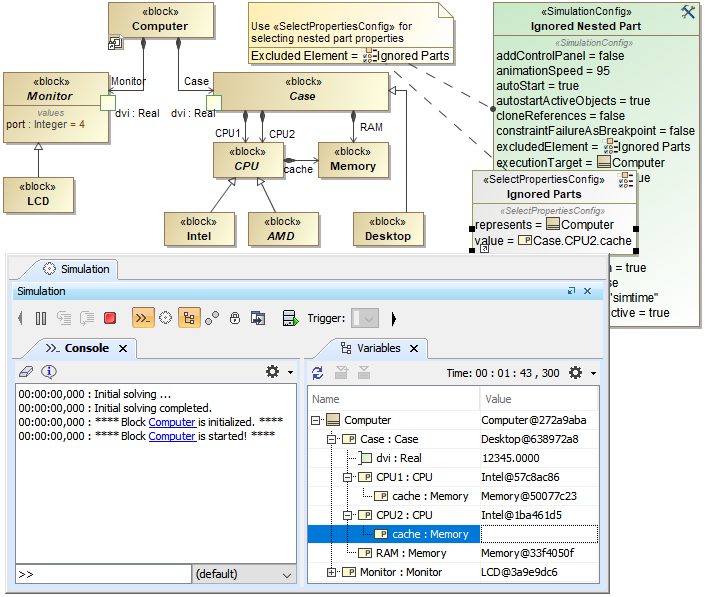Select the Simulation tab
The image size is (705, 597).
coord(76,269)
